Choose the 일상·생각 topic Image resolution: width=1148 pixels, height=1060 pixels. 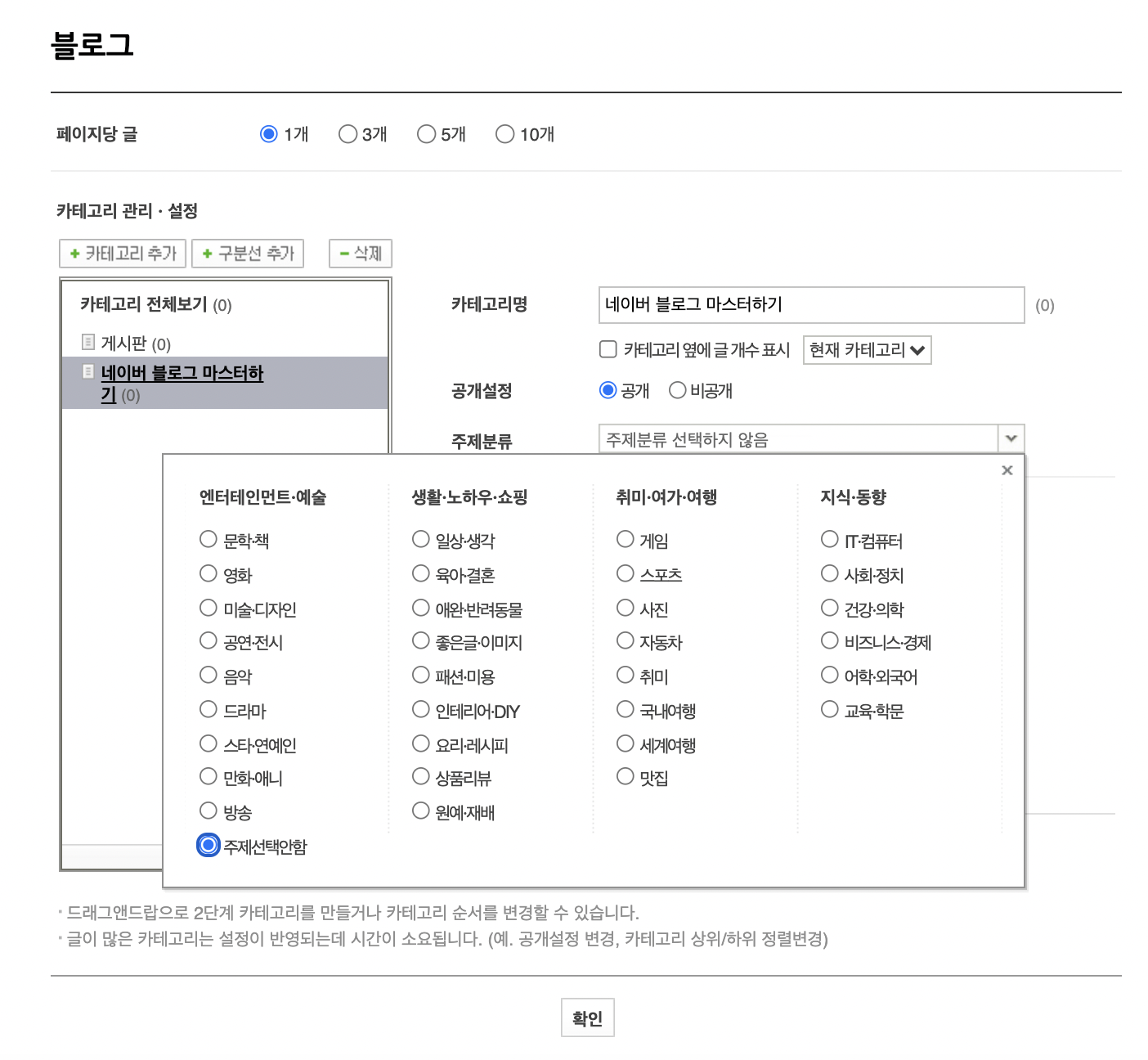[421, 539]
